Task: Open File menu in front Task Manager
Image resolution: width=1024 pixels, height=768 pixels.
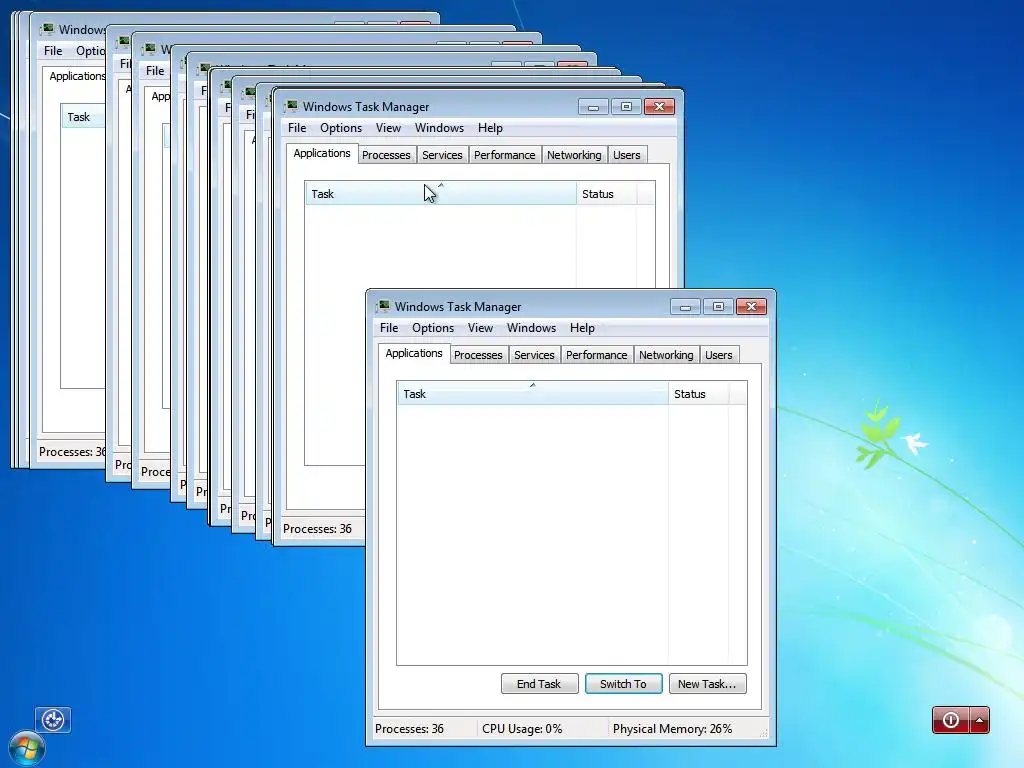Action: (x=389, y=328)
